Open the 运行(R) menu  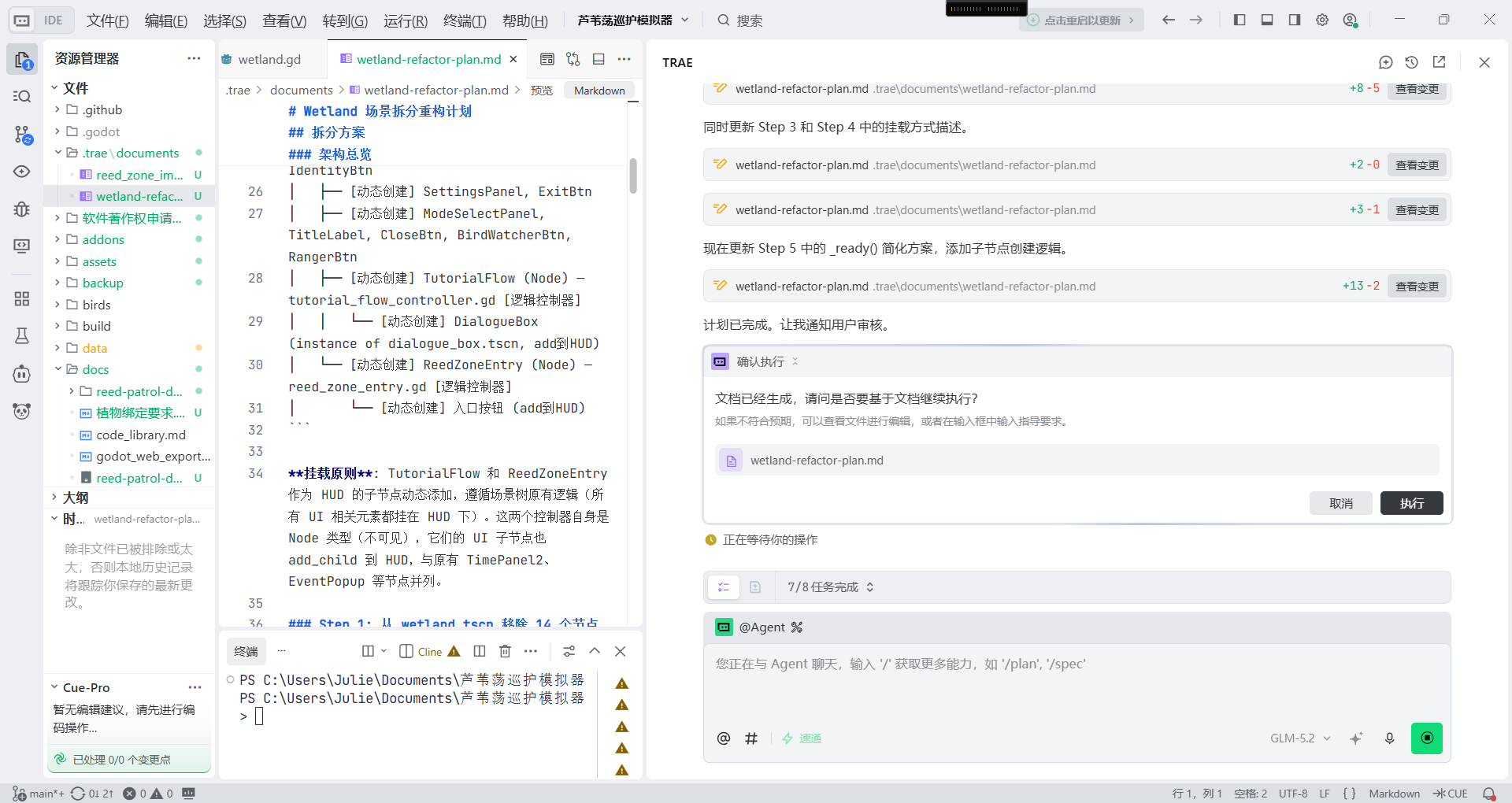coord(406,21)
